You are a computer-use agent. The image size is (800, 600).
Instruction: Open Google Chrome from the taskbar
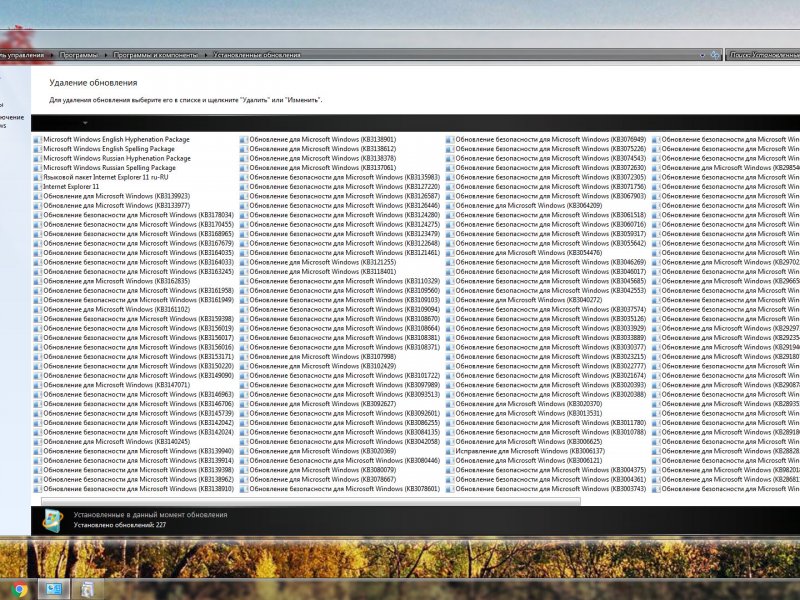tap(19, 590)
